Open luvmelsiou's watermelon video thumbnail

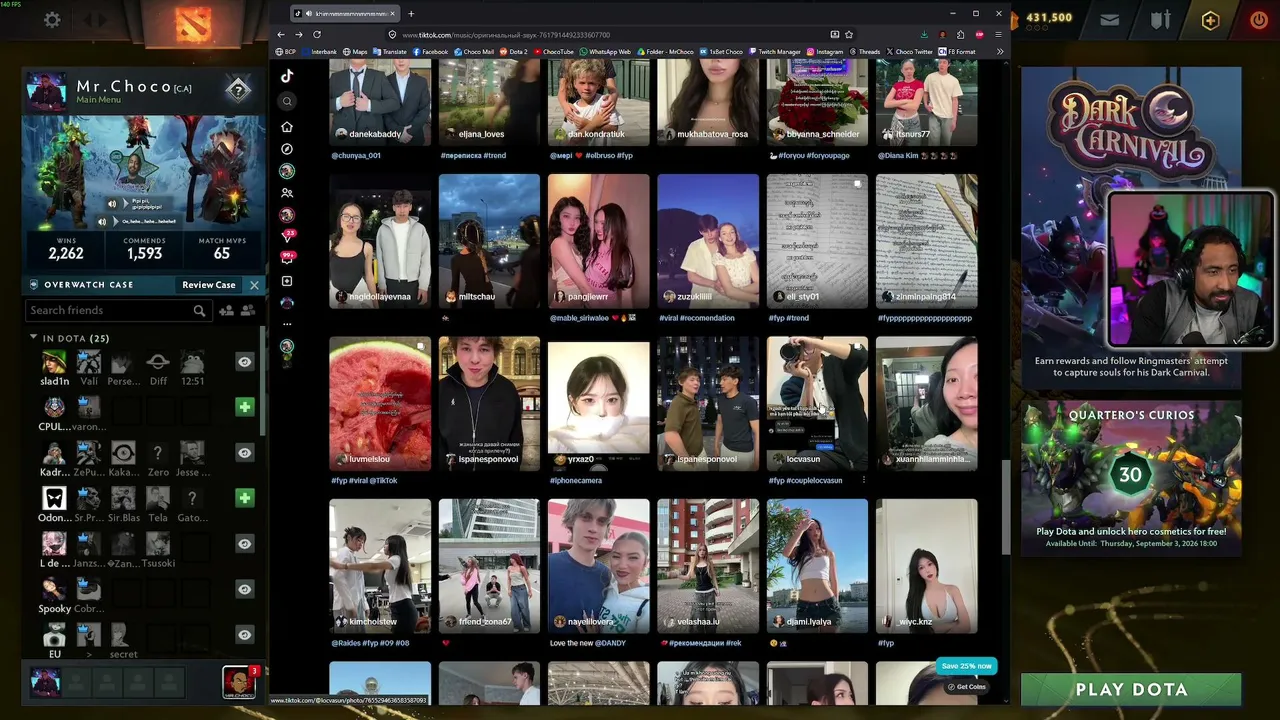pyautogui.click(x=380, y=403)
